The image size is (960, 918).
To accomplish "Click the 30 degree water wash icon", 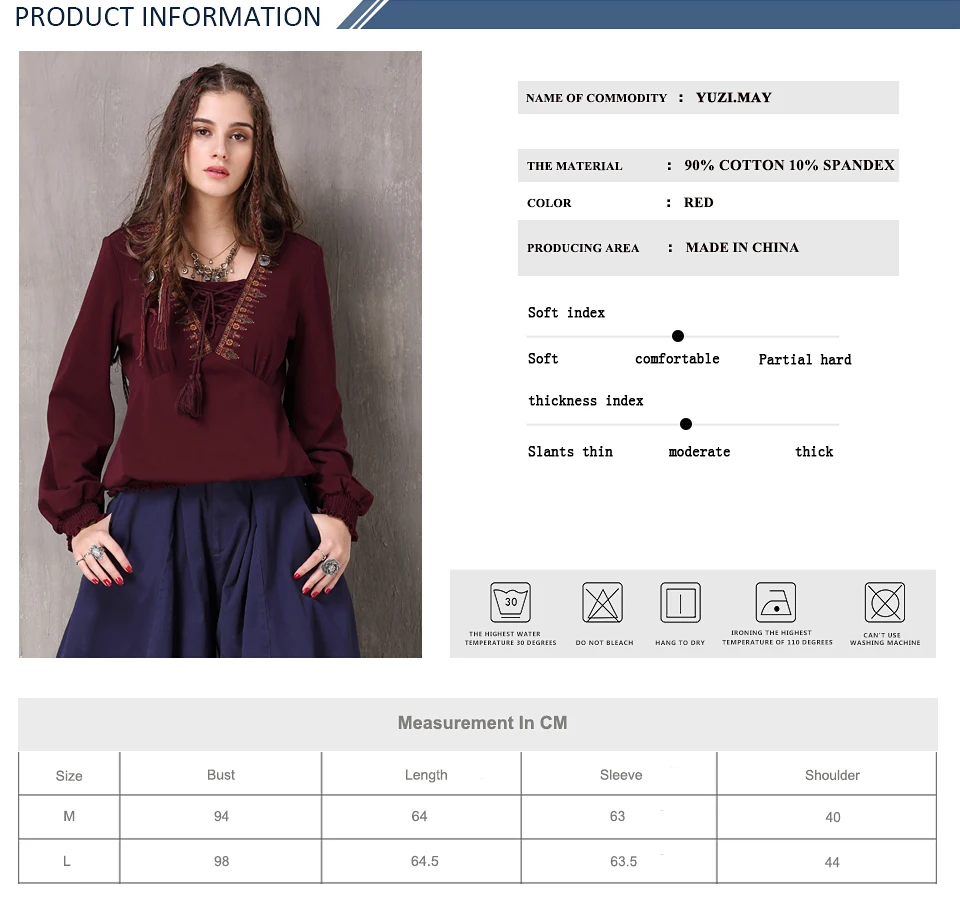I will [511, 602].
